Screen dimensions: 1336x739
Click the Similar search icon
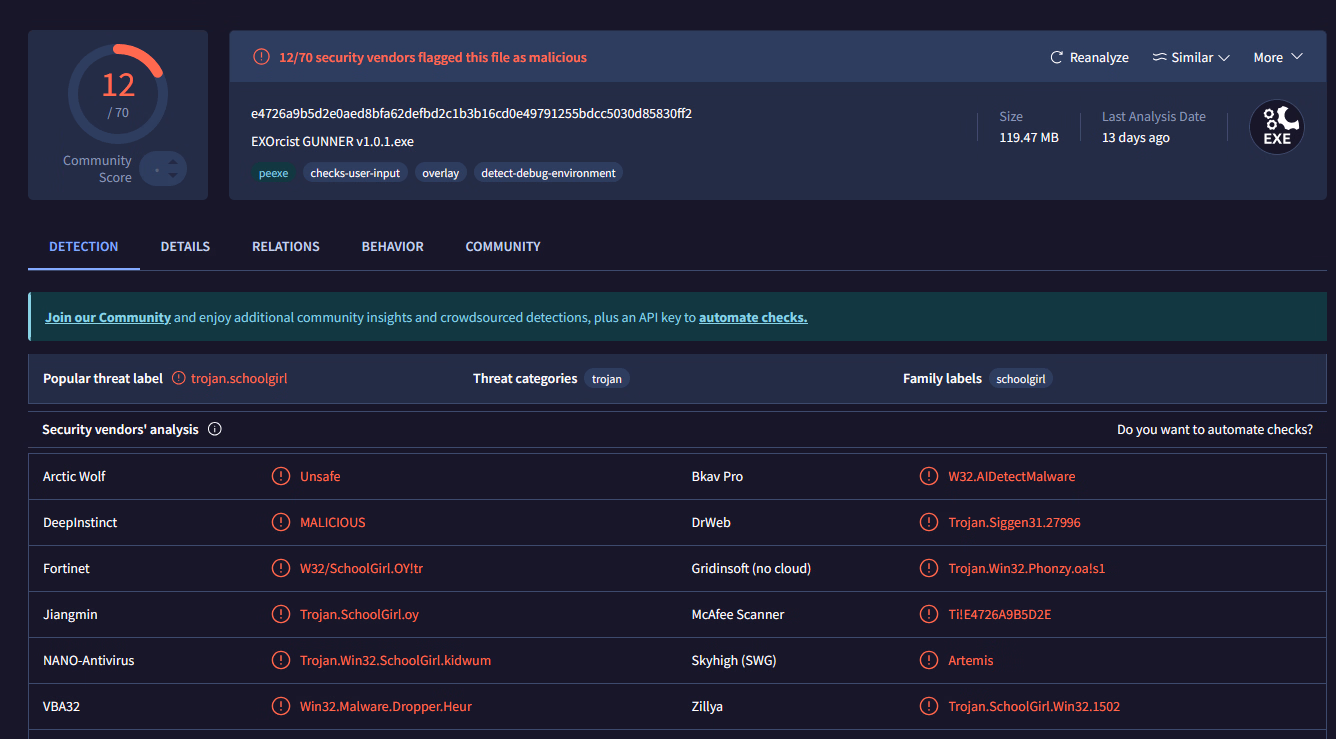point(1160,58)
